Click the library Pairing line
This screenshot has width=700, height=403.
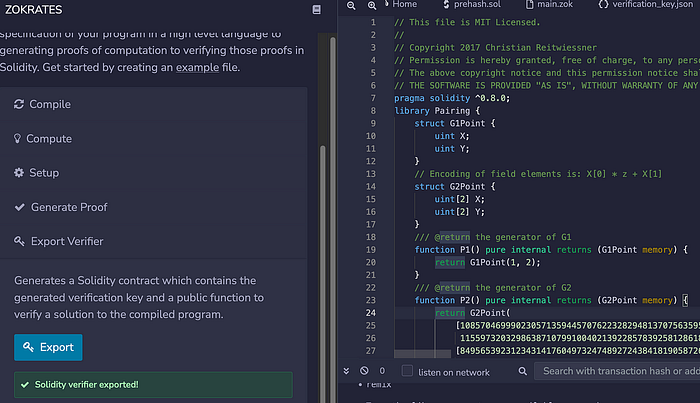437,111
